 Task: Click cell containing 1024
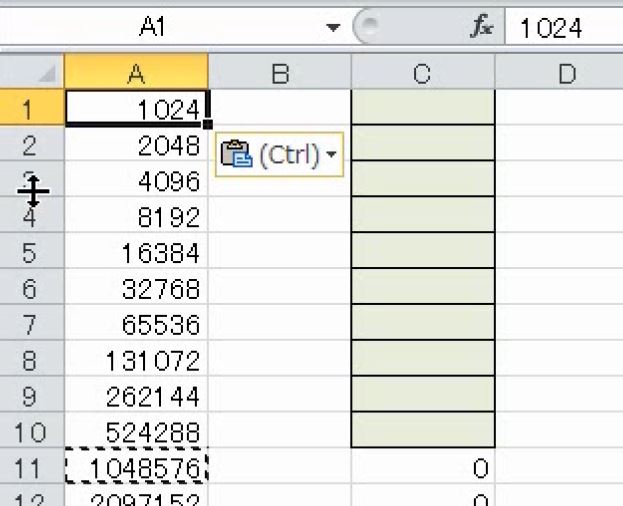click(x=136, y=108)
